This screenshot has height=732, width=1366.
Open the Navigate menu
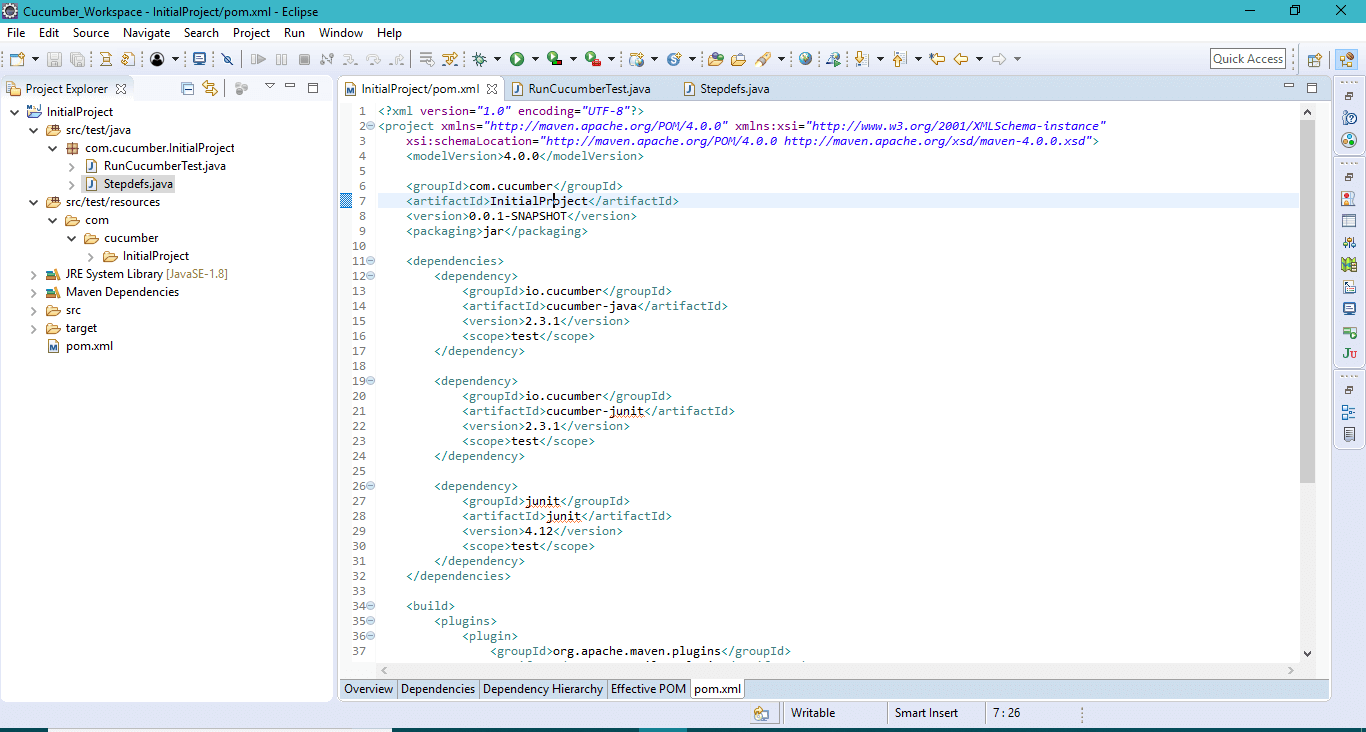point(146,33)
